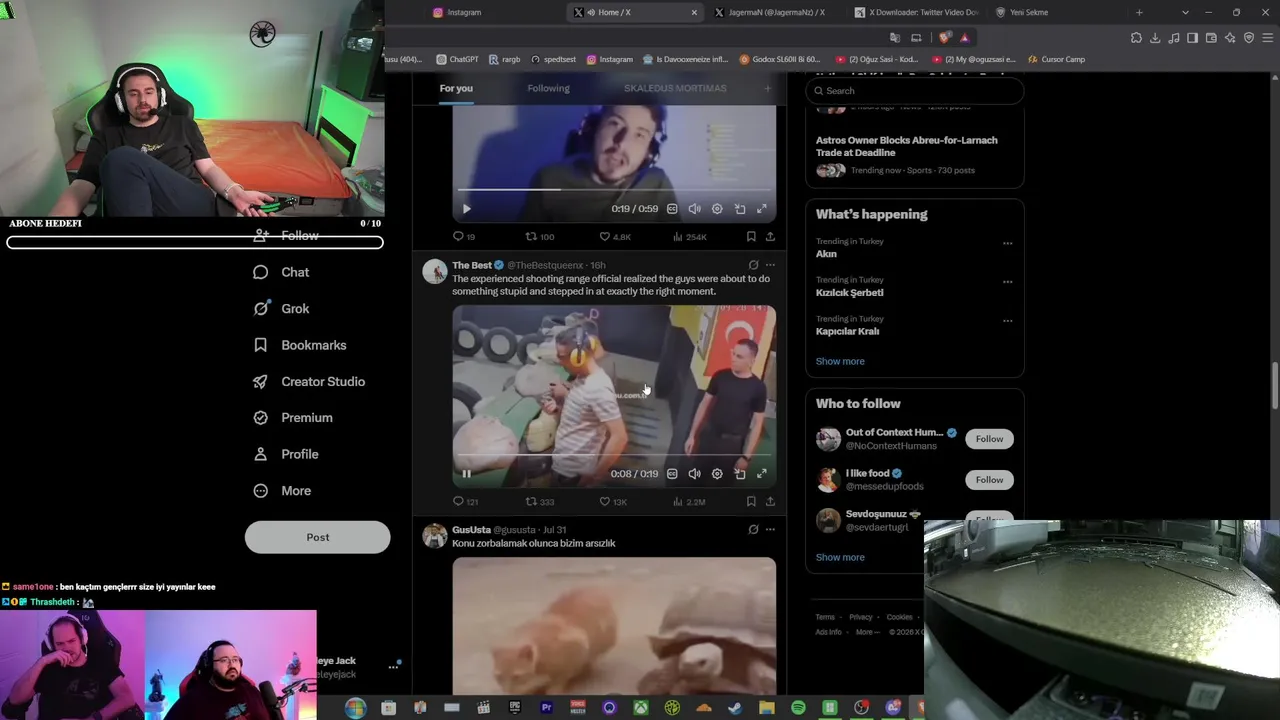The image size is (1280, 720).
Task: Open Grok actions on GusUsta's post
Action: pyautogui.click(x=753, y=530)
